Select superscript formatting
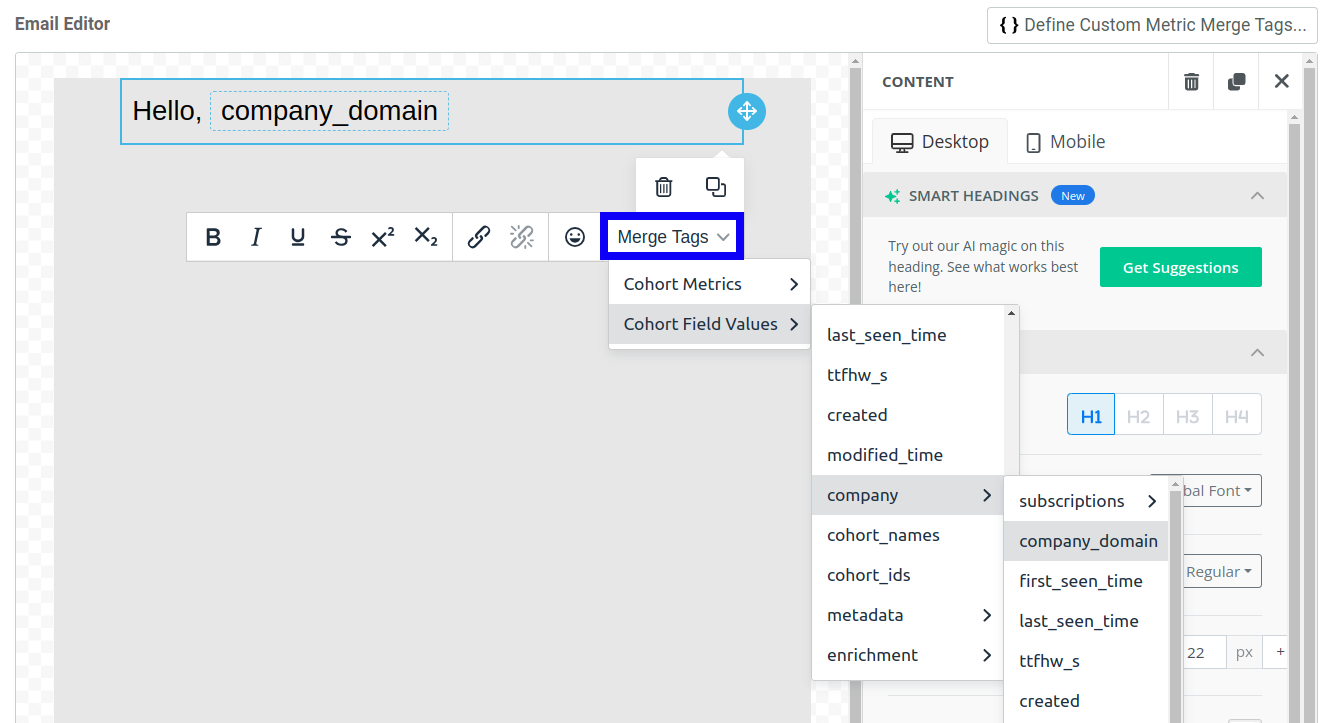The image size is (1323, 723). tap(383, 237)
